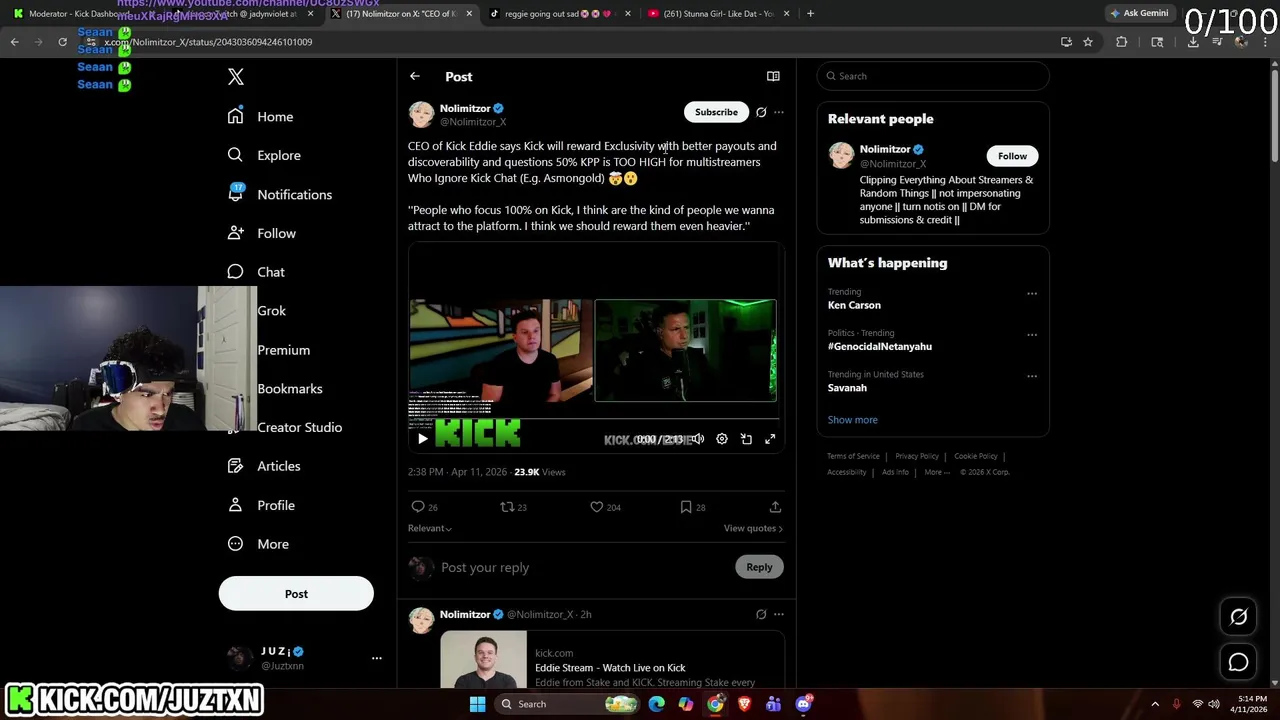
Task: Click Grok icon on the 2h reply
Action: (761, 614)
